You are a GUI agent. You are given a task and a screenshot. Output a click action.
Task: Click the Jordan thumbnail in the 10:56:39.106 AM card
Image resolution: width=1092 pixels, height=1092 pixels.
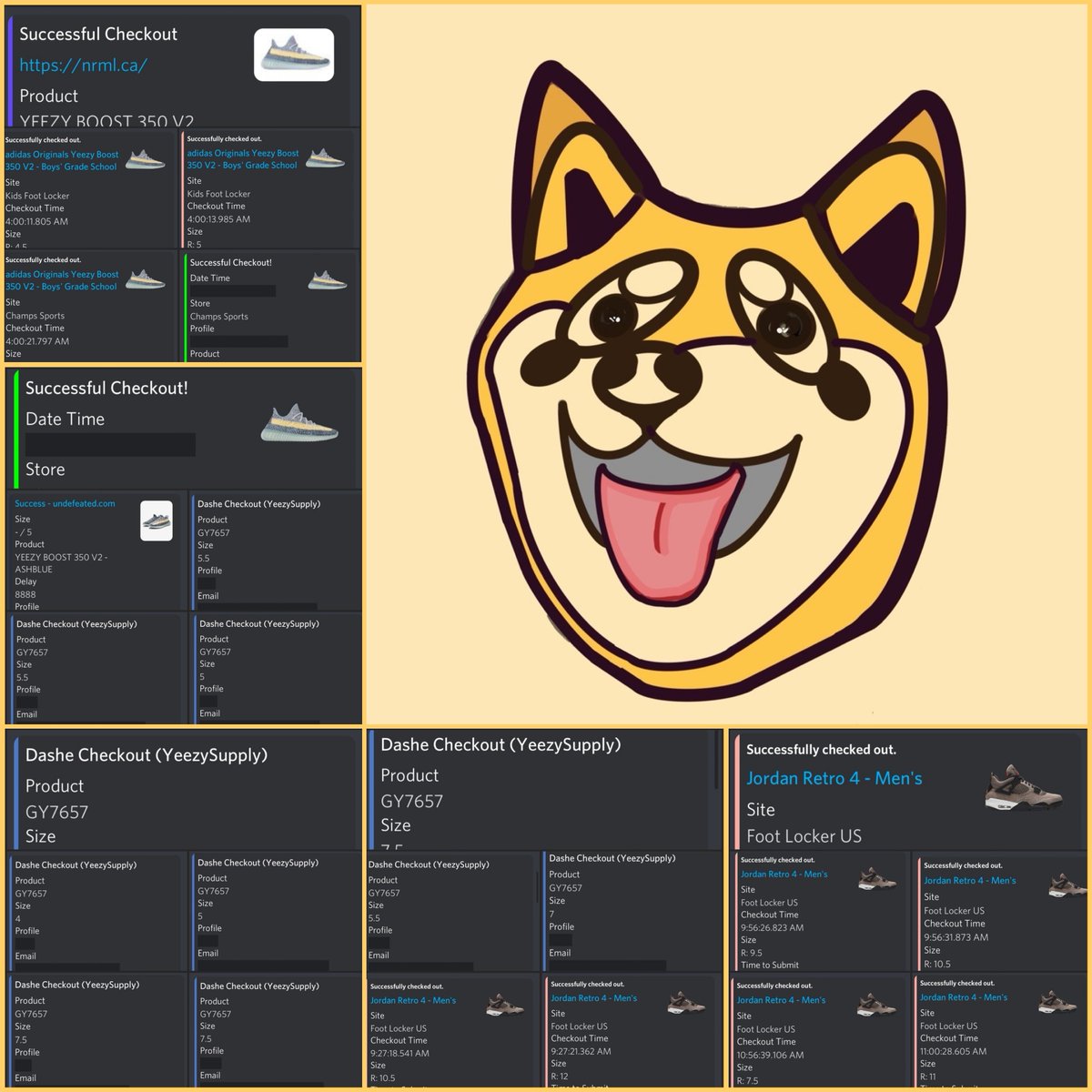pyautogui.click(x=877, y=1006)
